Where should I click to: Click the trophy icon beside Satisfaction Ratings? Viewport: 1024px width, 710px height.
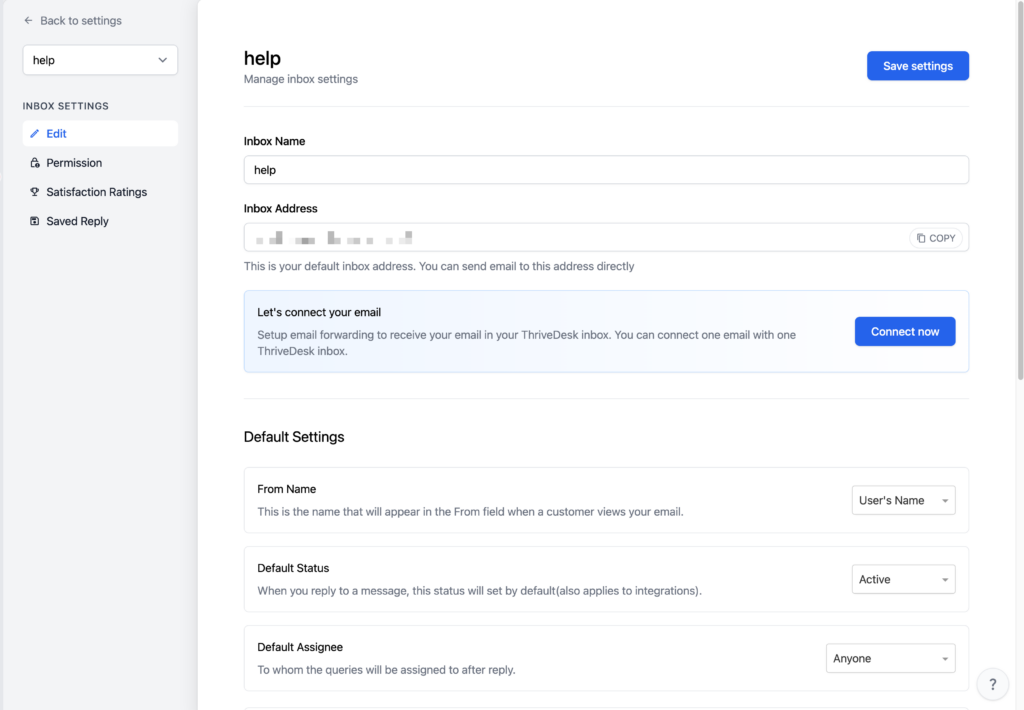36,191
